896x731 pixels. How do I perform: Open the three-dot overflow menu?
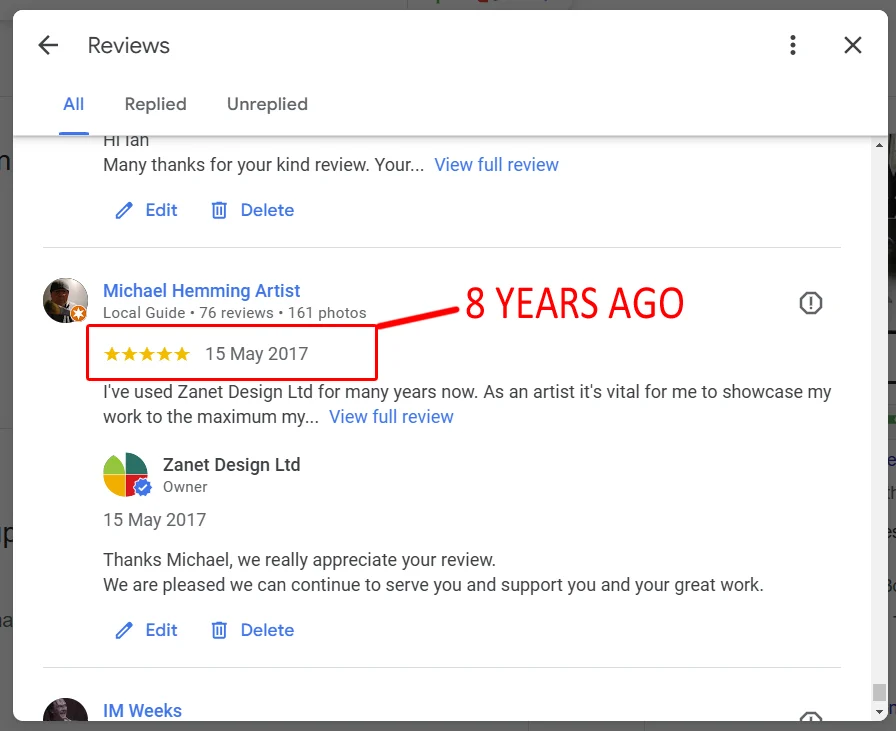793,45
